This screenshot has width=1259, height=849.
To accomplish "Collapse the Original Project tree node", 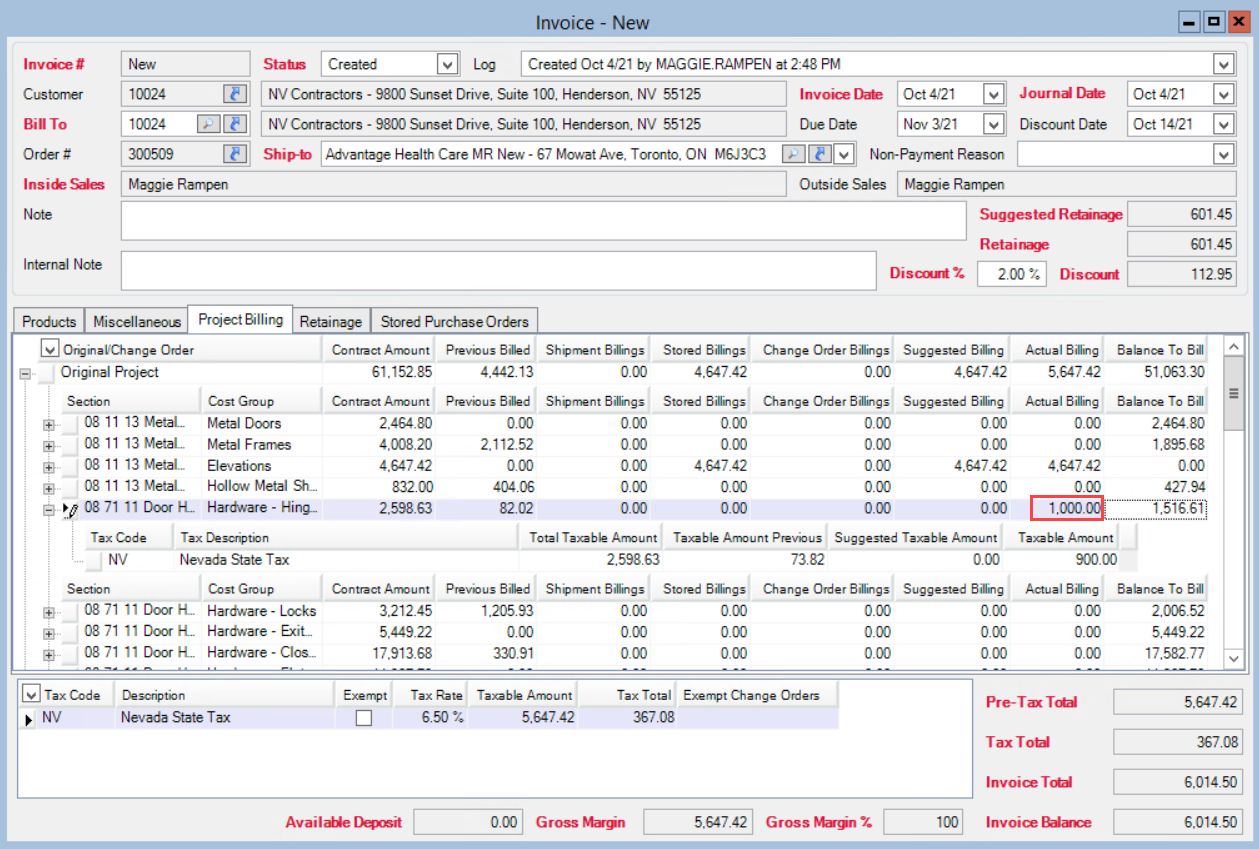I will tap(25, 373).
